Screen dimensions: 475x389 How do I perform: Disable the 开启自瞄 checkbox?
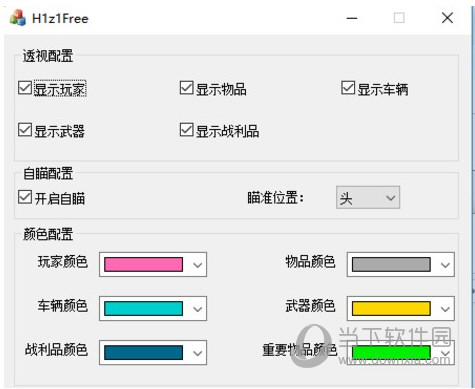pos(25,197)
